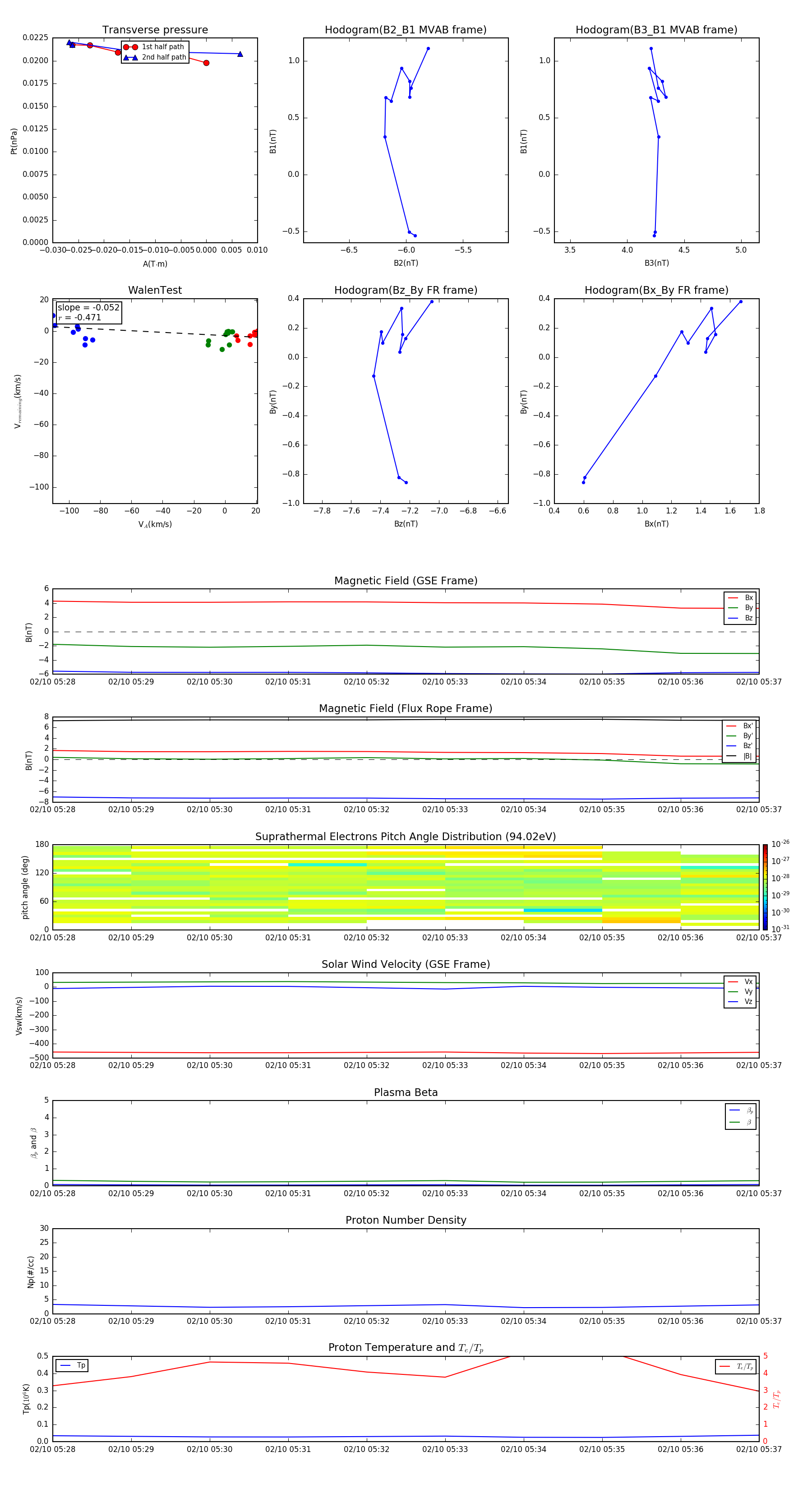The height and width of the screenshot is (1489, 812).
Task: Select the 'Hodogram(B2_B1 MVAB frame)' title
Action: pyautogui.click(x=406, y=30)
